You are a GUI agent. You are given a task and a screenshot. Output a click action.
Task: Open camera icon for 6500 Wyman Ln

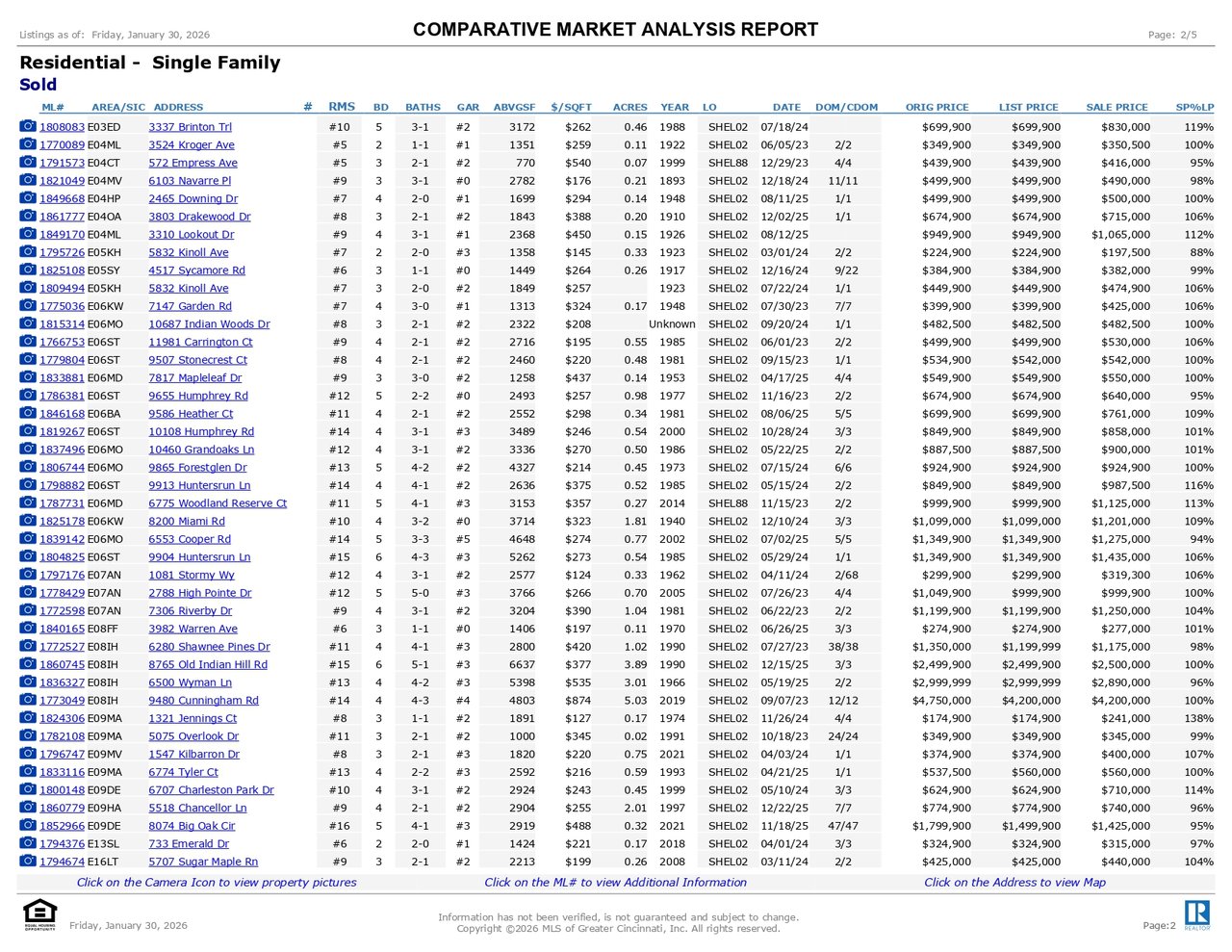[28, 682]
